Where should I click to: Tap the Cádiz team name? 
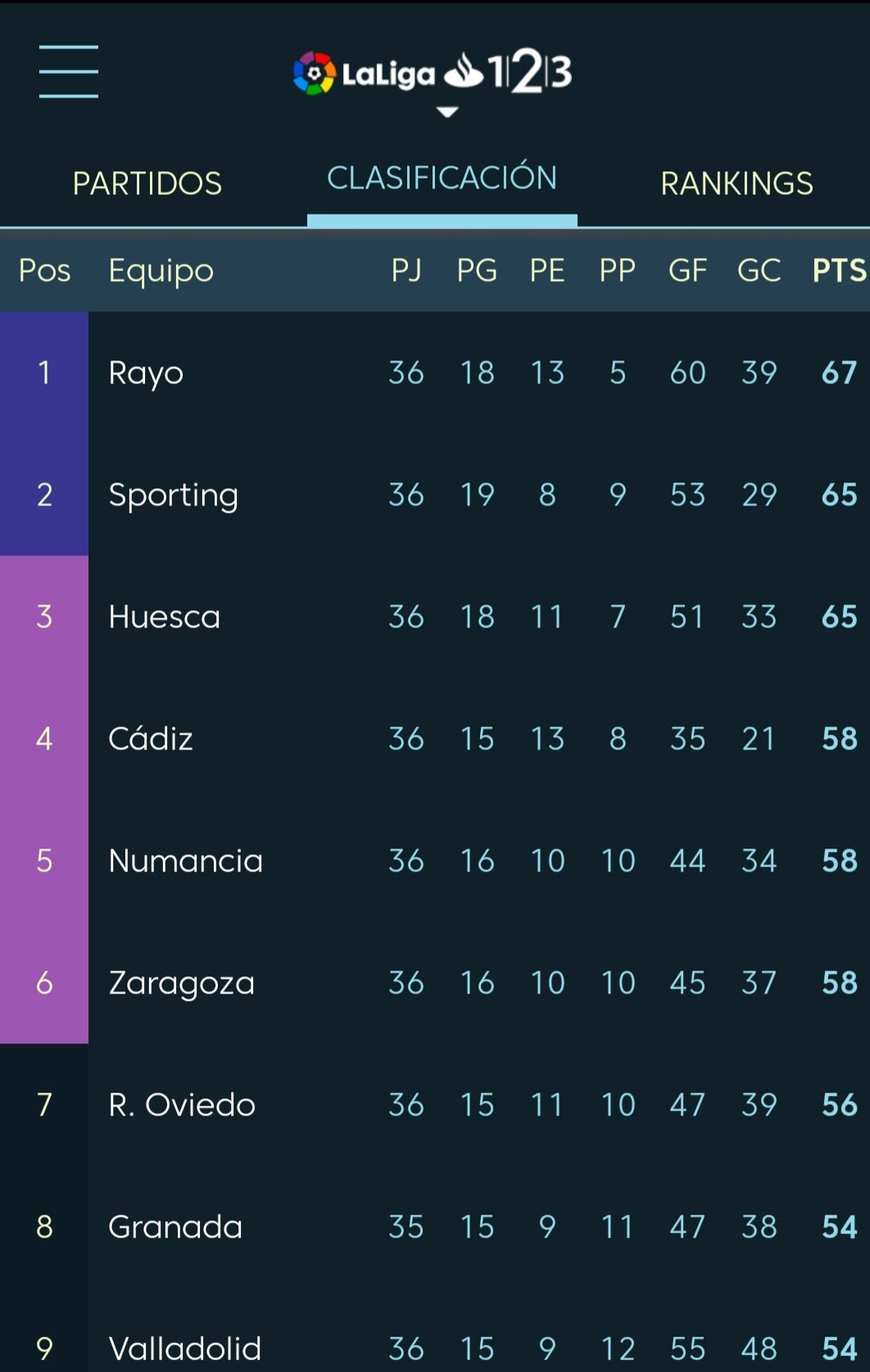pos(151,739)
